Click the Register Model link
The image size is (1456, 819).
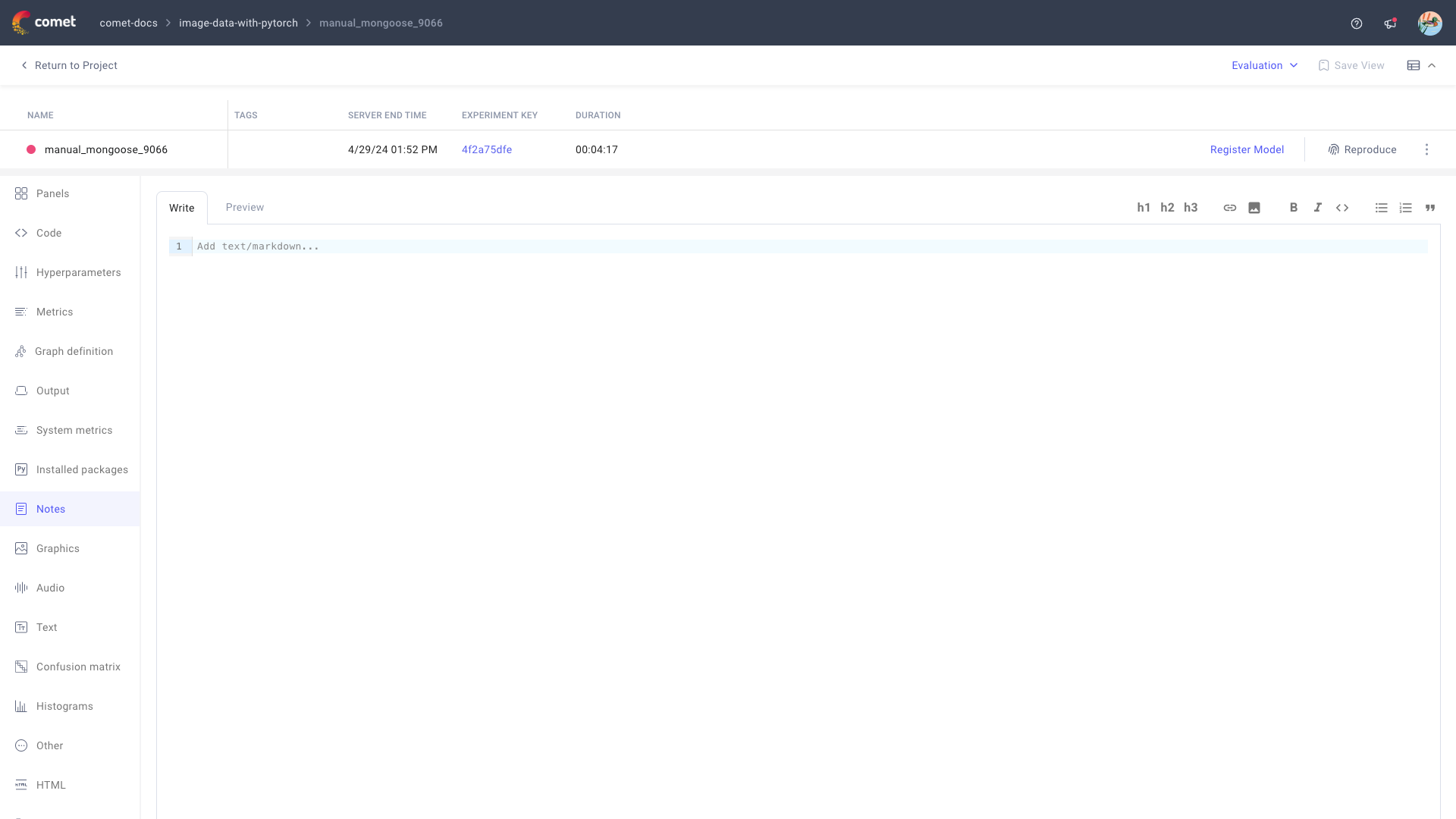1247,149
